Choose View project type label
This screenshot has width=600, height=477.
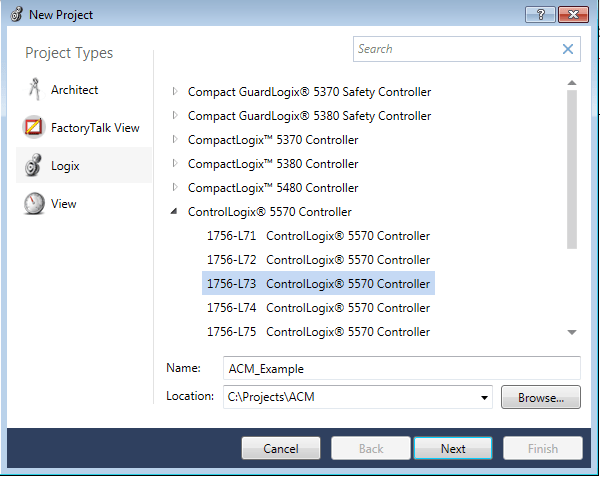[x=64, y=204]
